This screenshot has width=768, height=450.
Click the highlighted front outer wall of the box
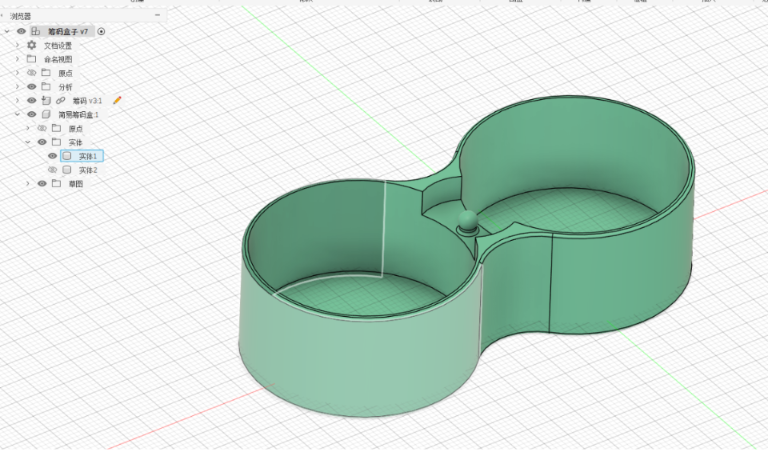pos(358,360)
